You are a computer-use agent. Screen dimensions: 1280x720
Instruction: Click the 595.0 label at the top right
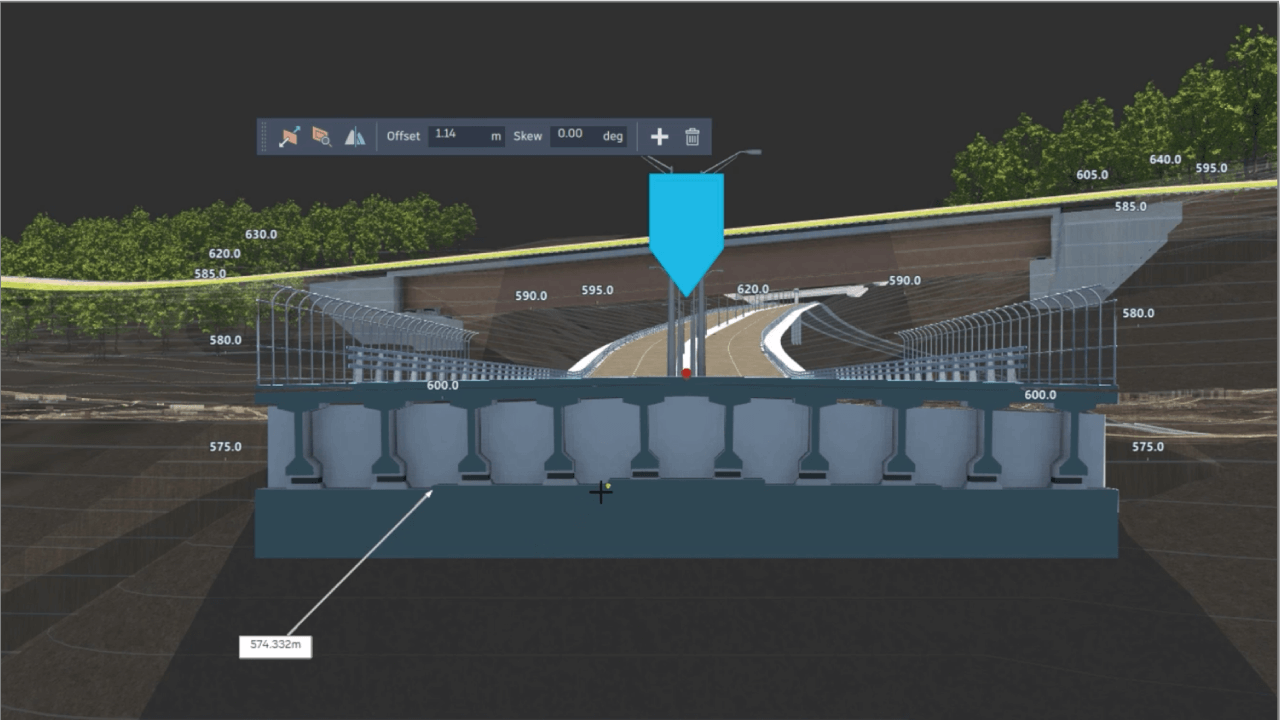(1211, 168)
